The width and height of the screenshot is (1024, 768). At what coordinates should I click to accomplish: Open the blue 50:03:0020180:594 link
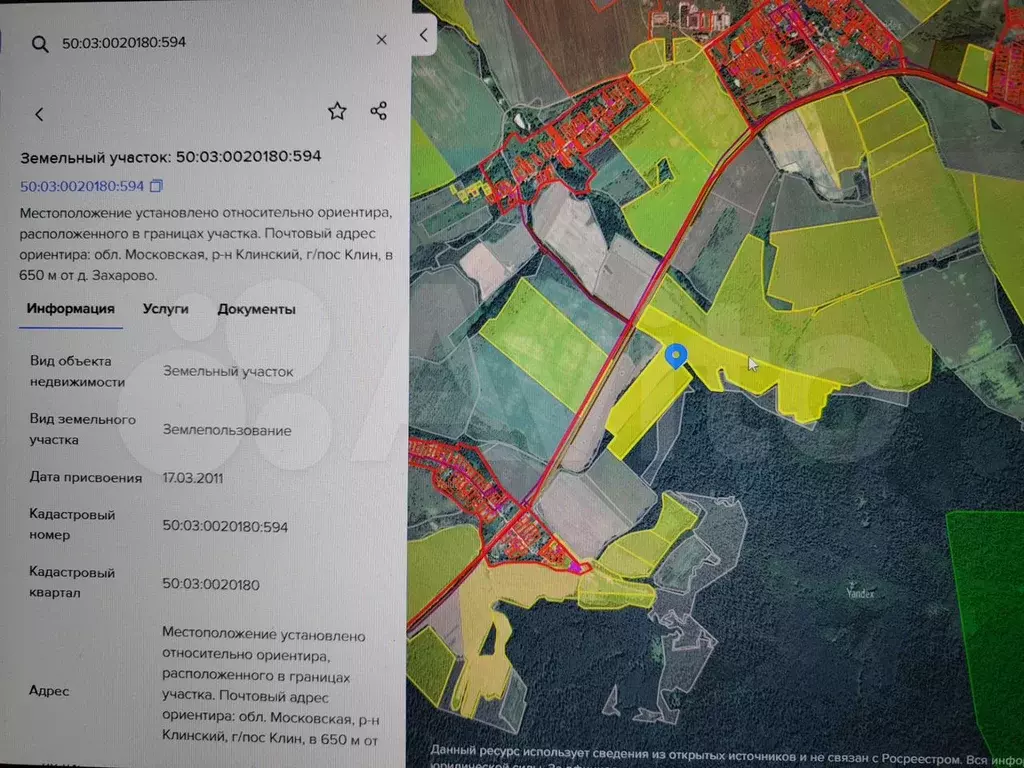pos(82,186)
